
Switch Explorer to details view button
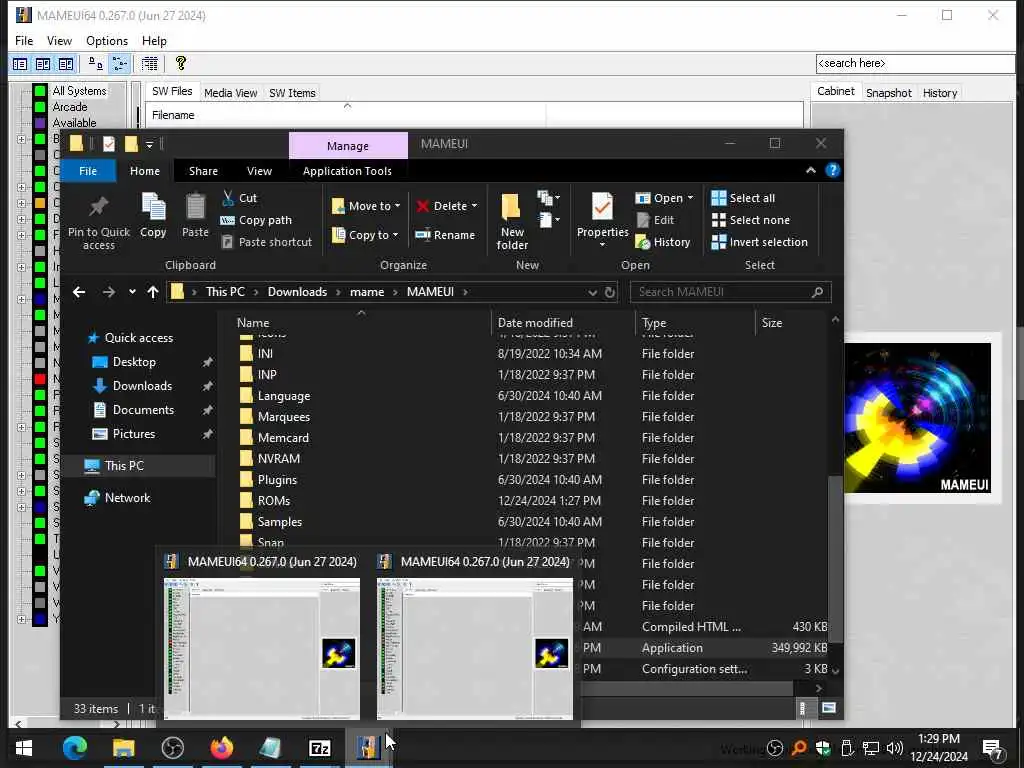click(x=803, y=708)
